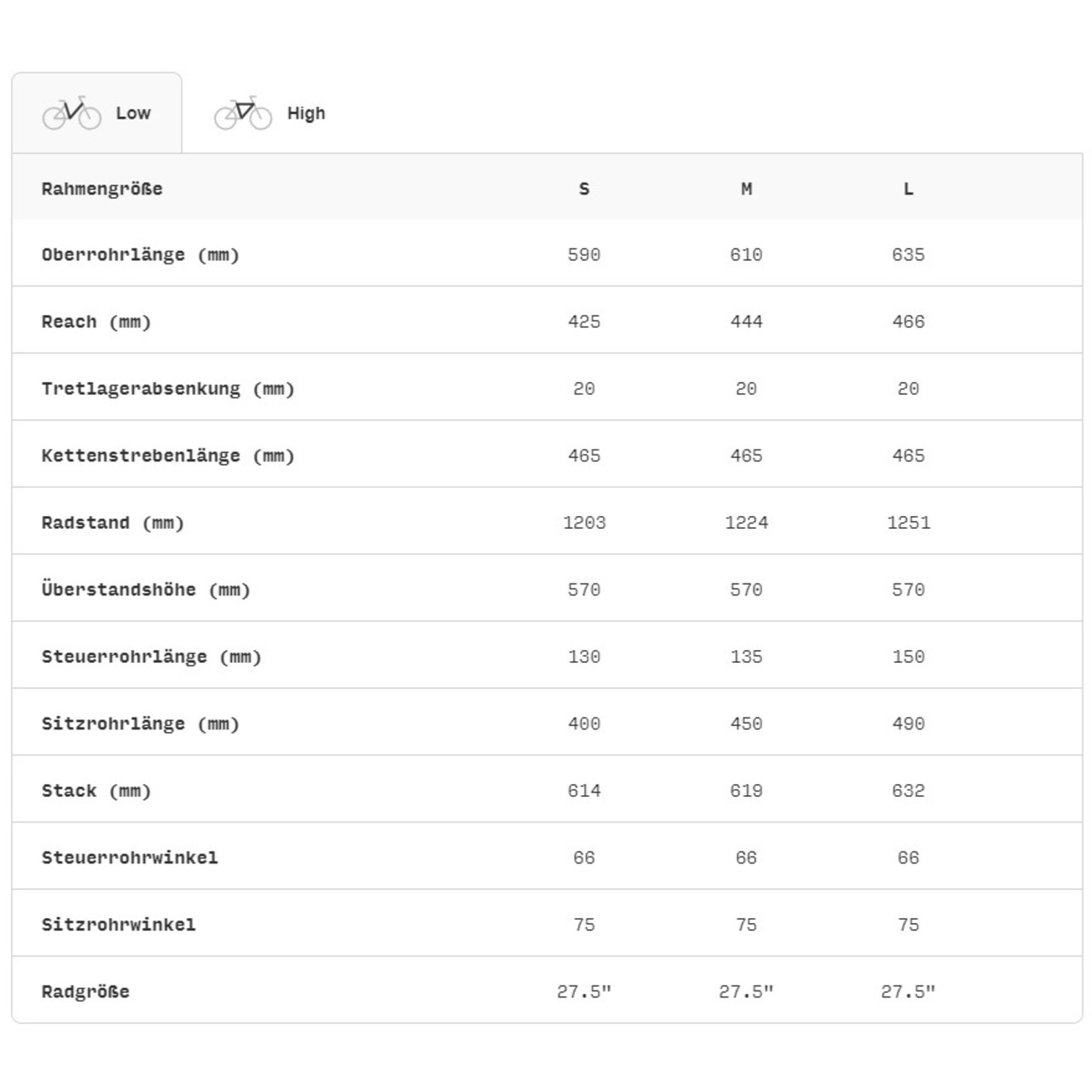The width and height of the screenshot is (1092, 1092).
Task: Click the Sitzrohrlänge value 400 for S
Action: tap(584, 723)
